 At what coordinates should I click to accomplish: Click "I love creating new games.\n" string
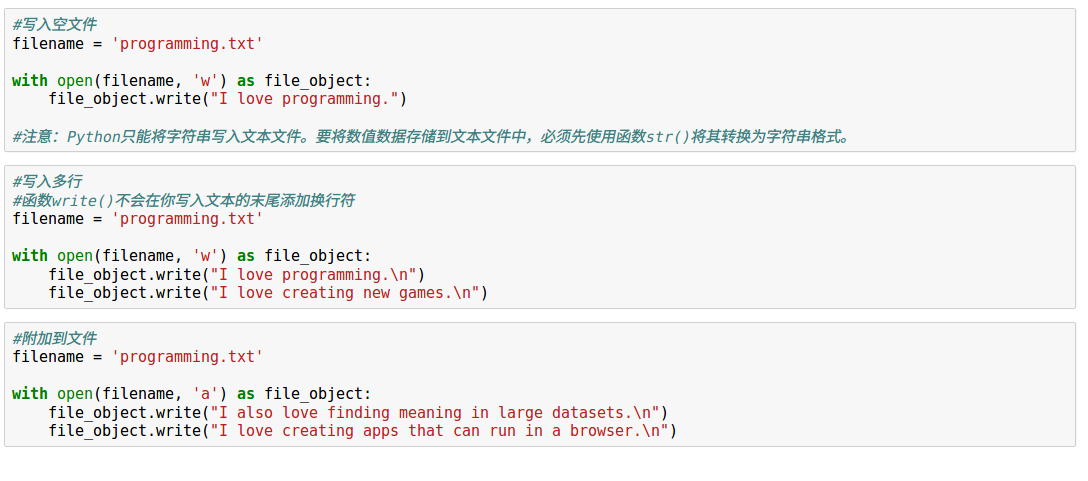(x=345, y=292)
